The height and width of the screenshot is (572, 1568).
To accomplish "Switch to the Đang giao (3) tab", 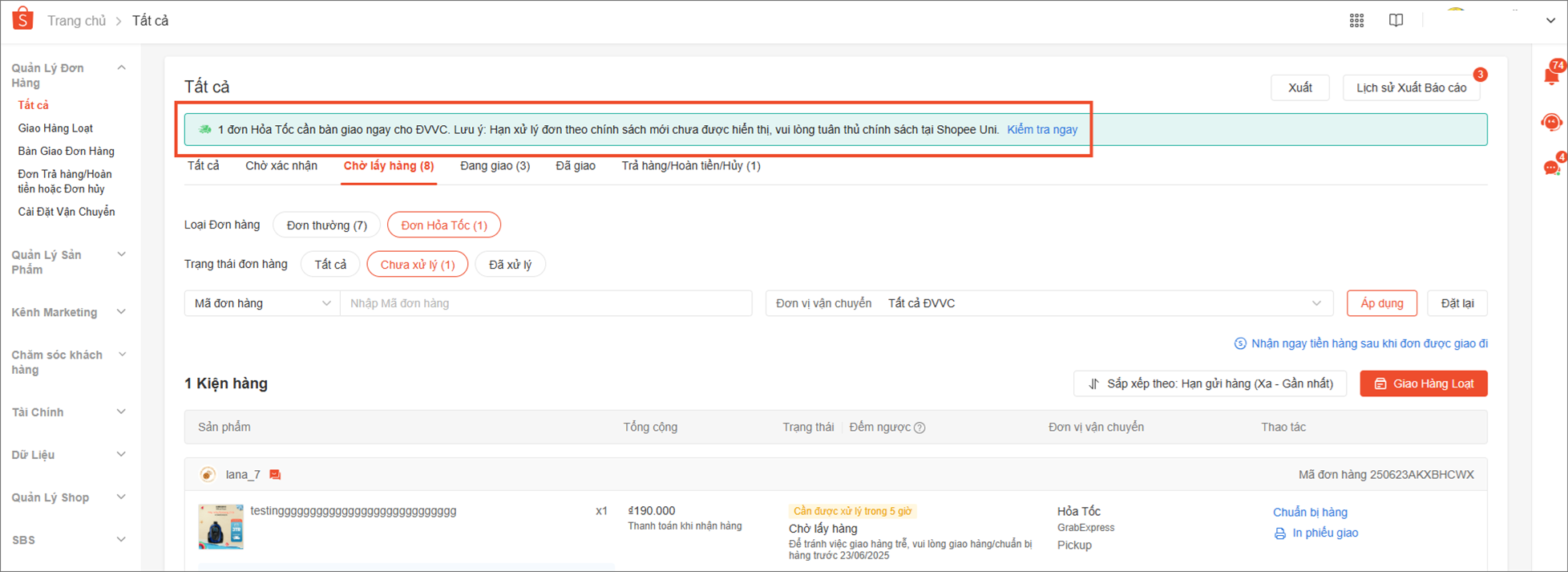I will point(495,166).
